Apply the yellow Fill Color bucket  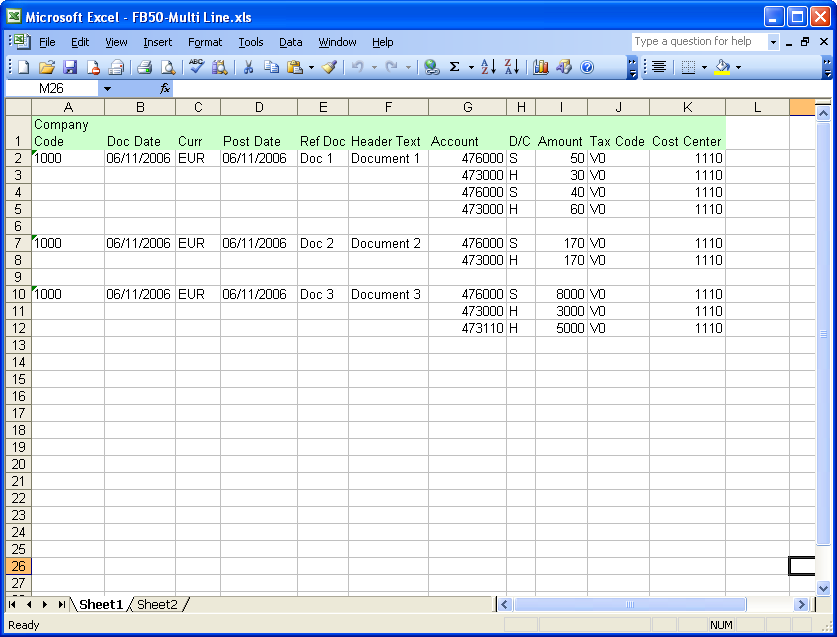click(x=722, y=67)
